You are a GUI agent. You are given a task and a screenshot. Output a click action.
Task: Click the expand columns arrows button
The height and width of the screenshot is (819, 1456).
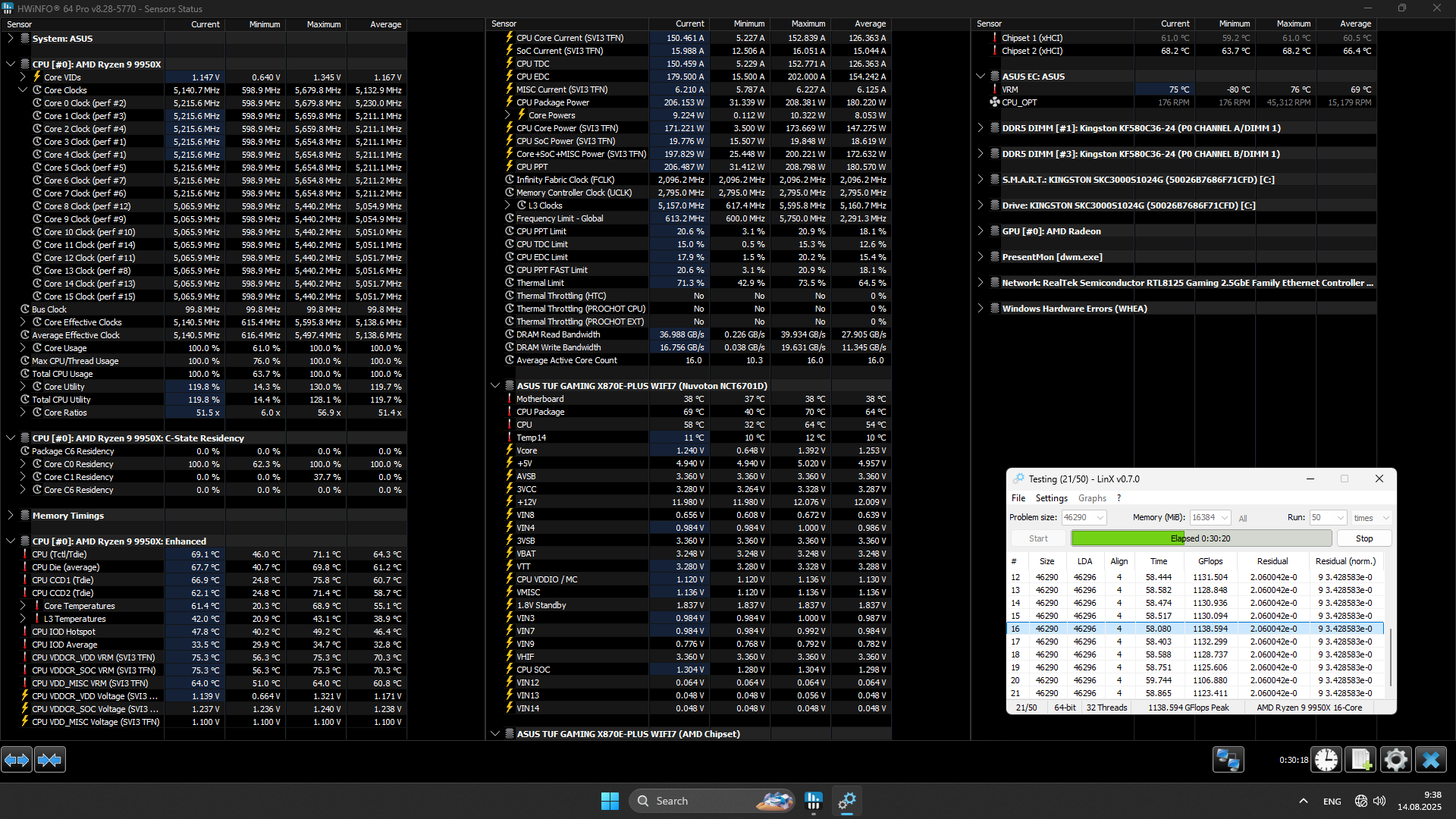coord(17,760)
